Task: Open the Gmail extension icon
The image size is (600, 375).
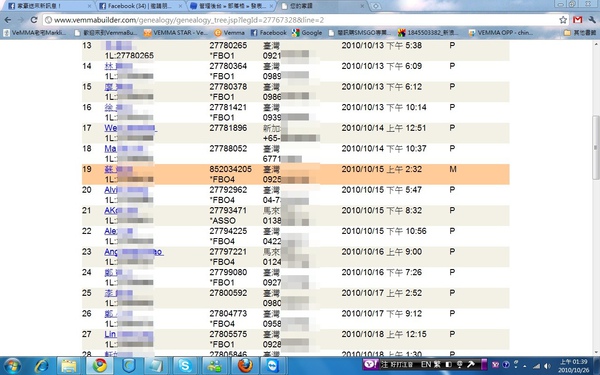Action: [x=577, y=20]
